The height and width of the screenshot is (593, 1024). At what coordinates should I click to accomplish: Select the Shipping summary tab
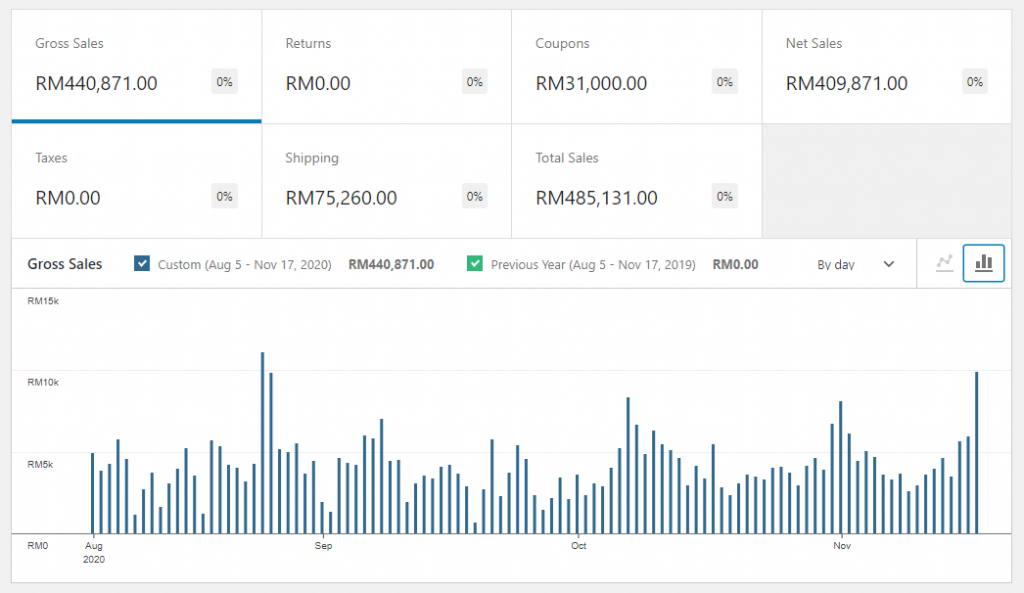[387, 181]
